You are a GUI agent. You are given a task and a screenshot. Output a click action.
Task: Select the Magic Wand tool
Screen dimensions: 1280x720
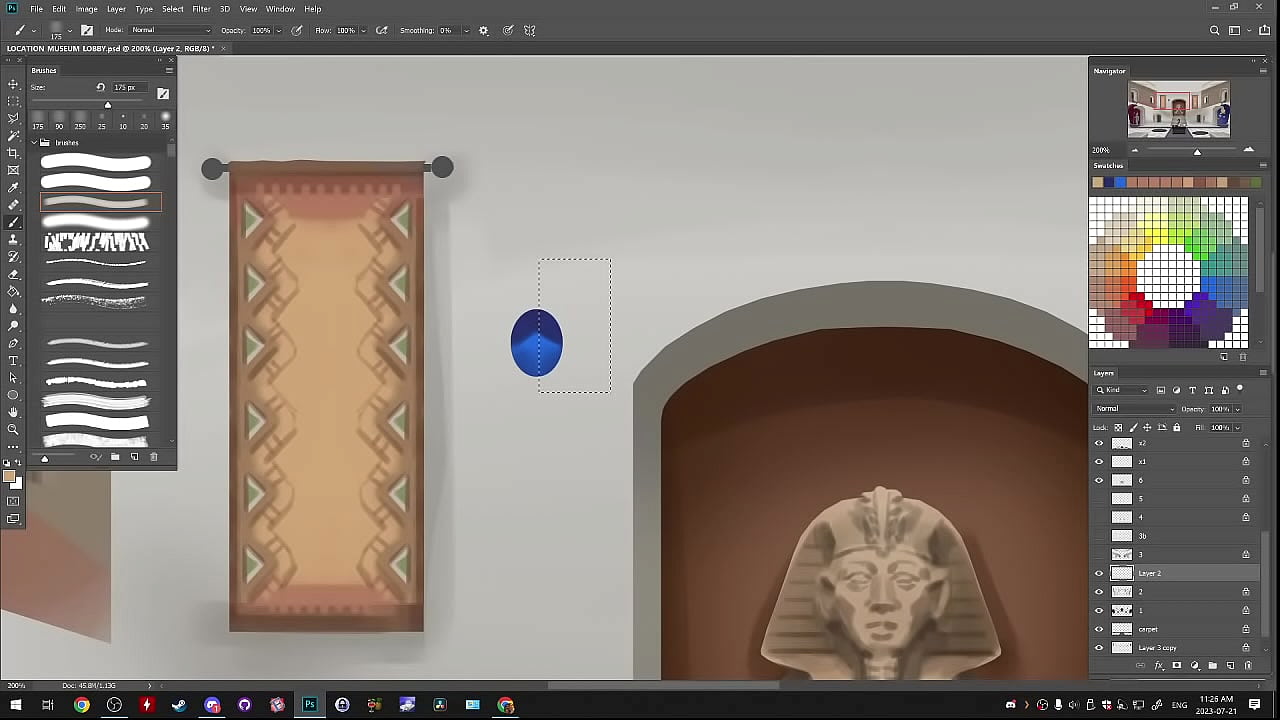pyautogui.click(x=13, y=136)
